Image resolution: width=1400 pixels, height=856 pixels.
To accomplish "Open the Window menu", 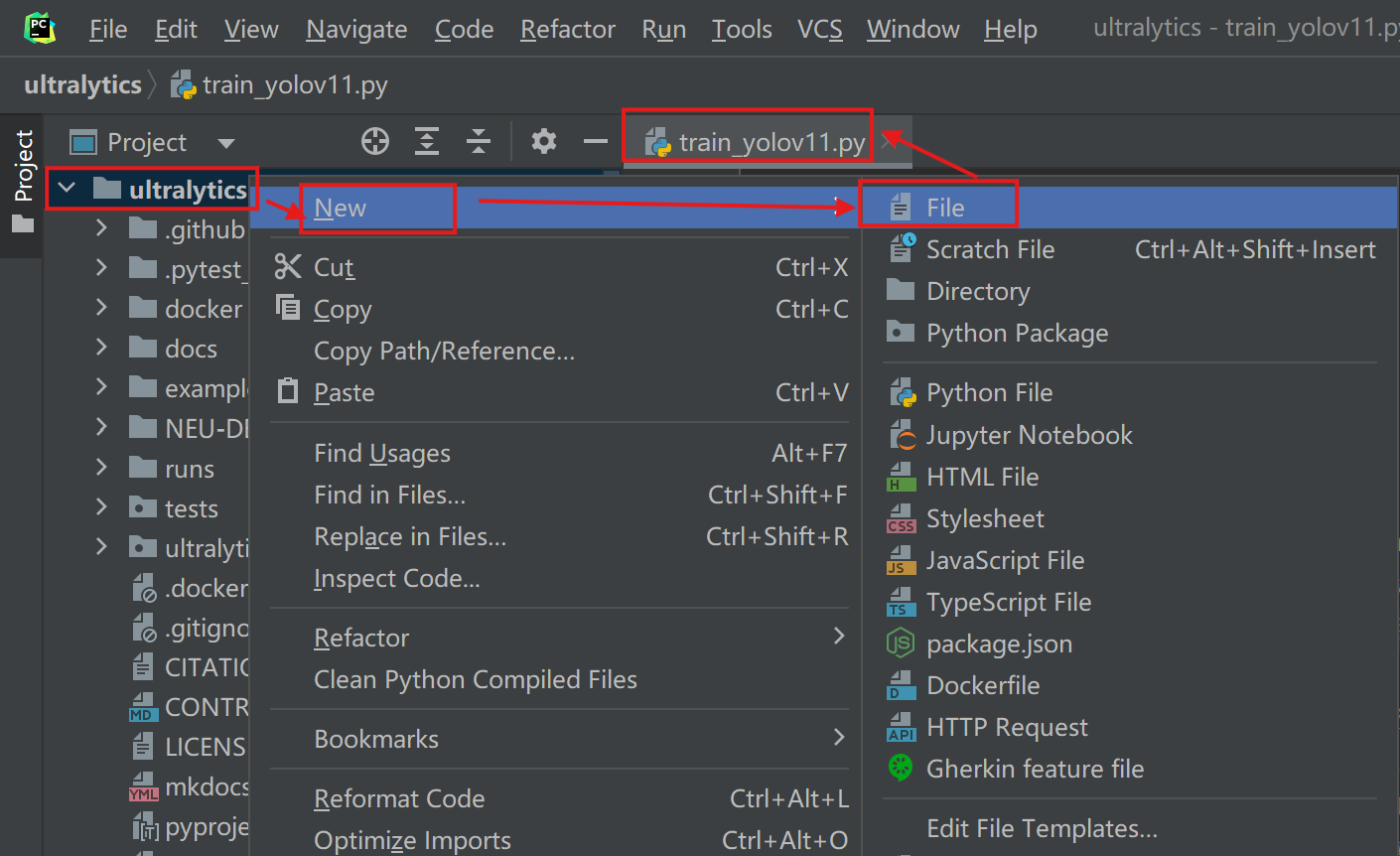I will click(x=913, y=30).
